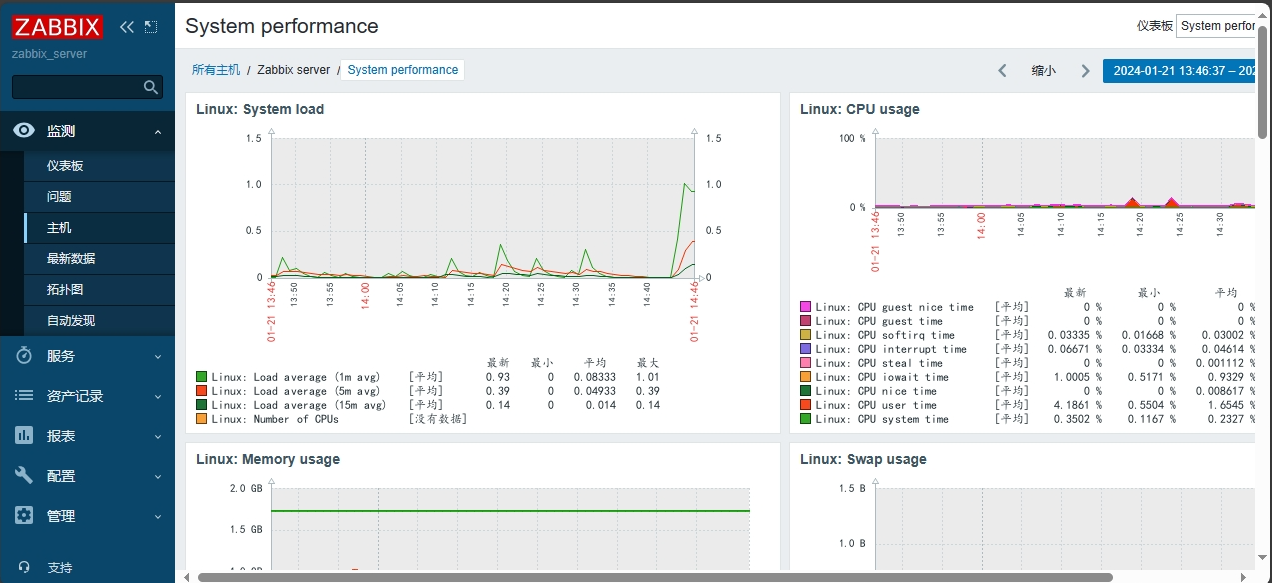Collapse sidebar with double-chevron icon
The width and height of the screenshot is (1272, 583).
[126, 27]
